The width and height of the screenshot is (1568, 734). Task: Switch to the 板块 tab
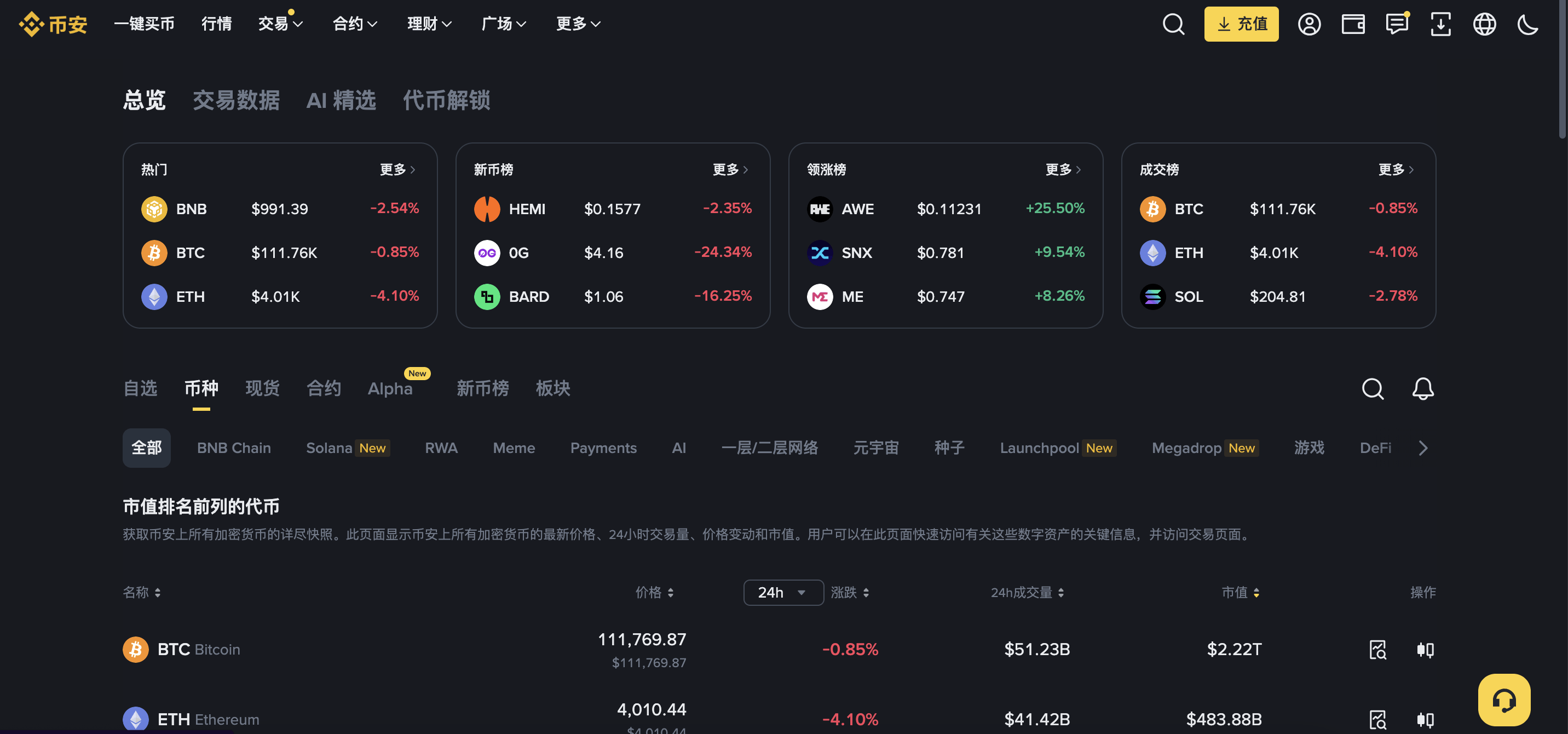[x=553, y=388]
